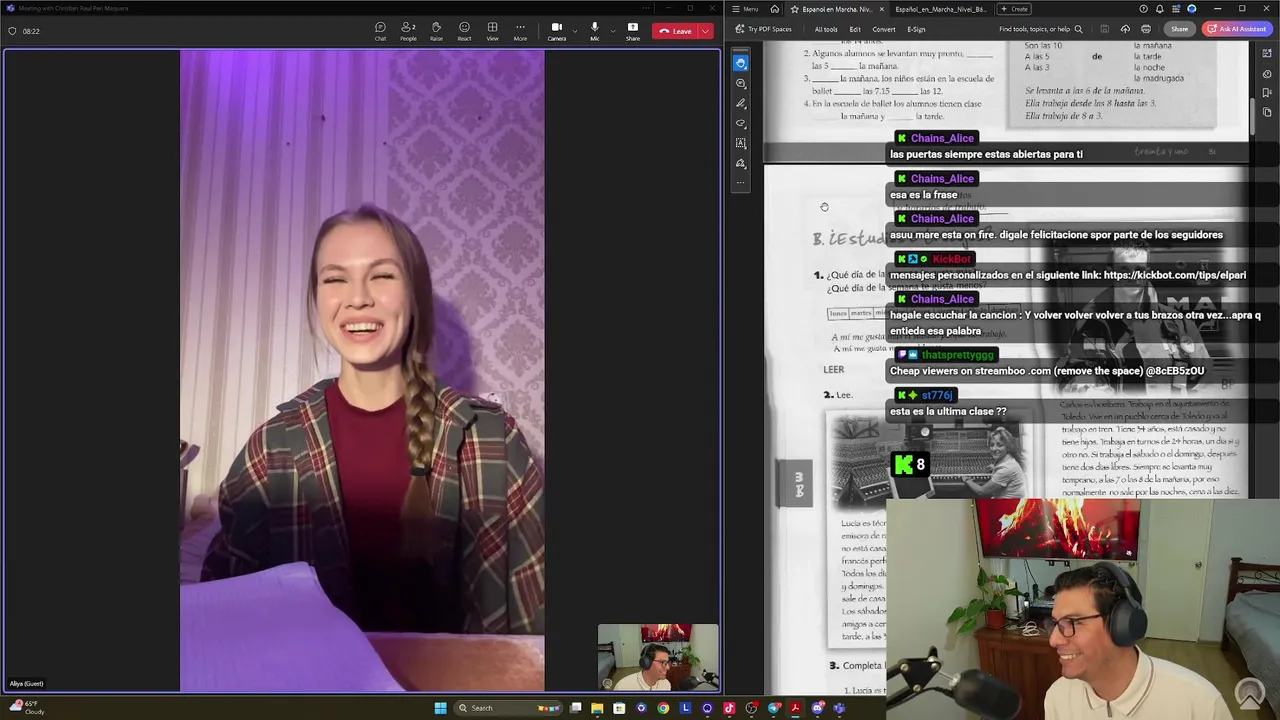Open the bookmarks panel in right rail
The width and height of the screenshot is (1280, 720).
click(1267, 93)
